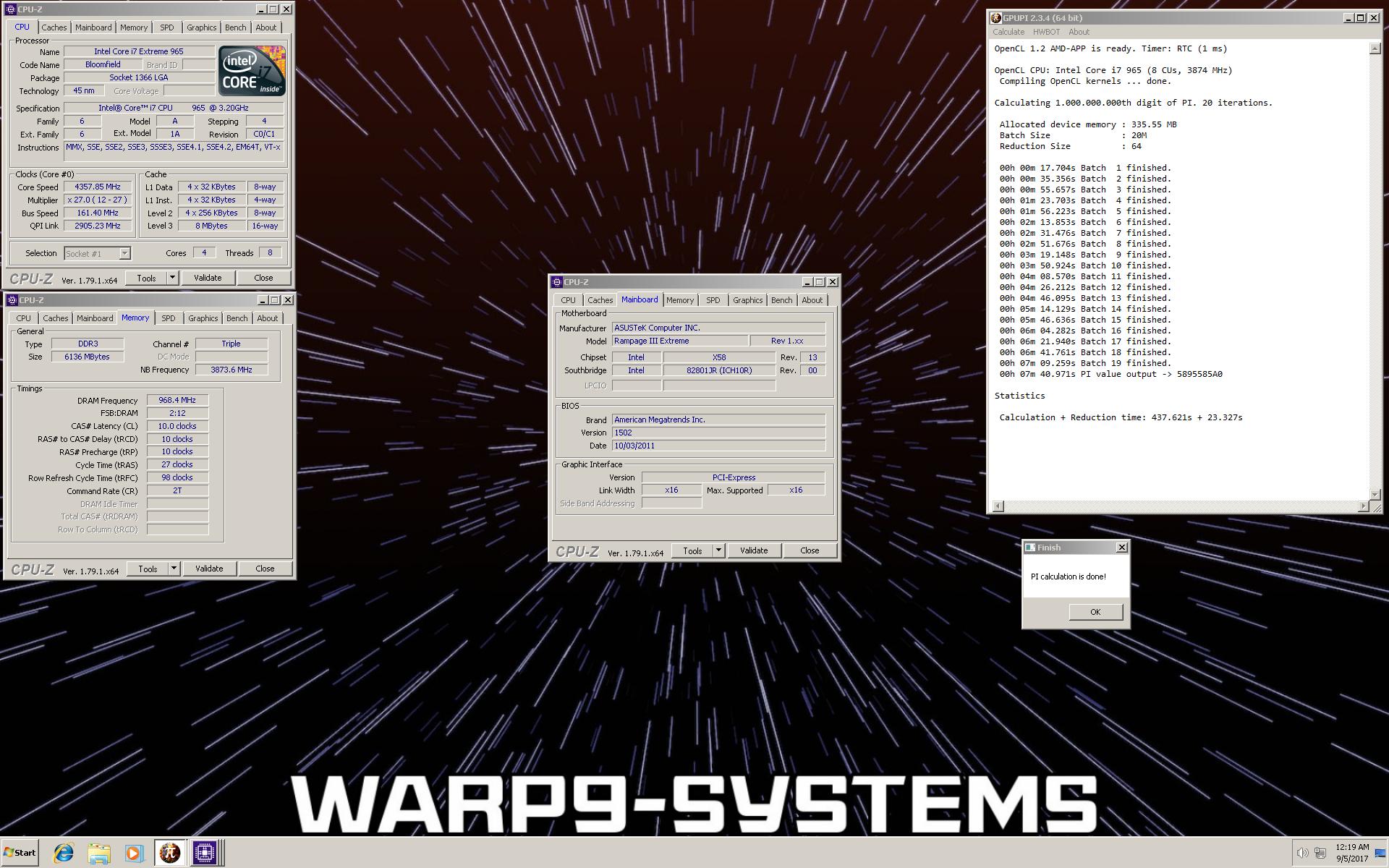
Task: Open Mainboard tab in top-left CPU-Z window
Action: click(93, 27)
